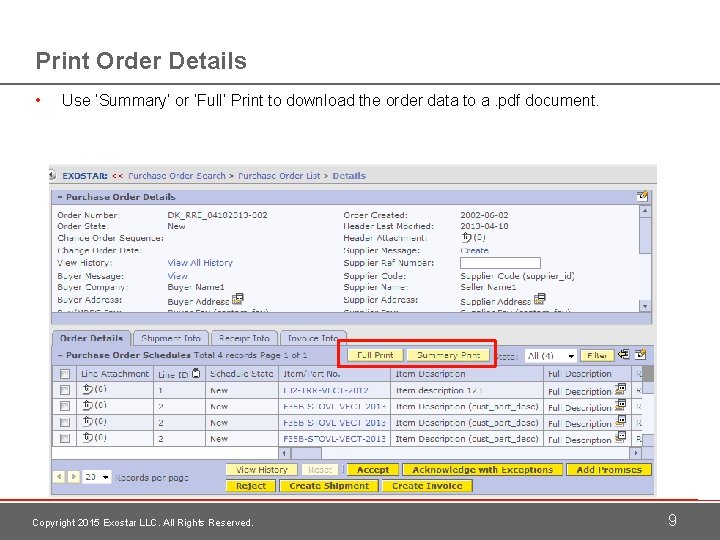Click Create link for Supplier Message
The height and width of the screenshot is (540, 720).
click(x=474, y=250)
